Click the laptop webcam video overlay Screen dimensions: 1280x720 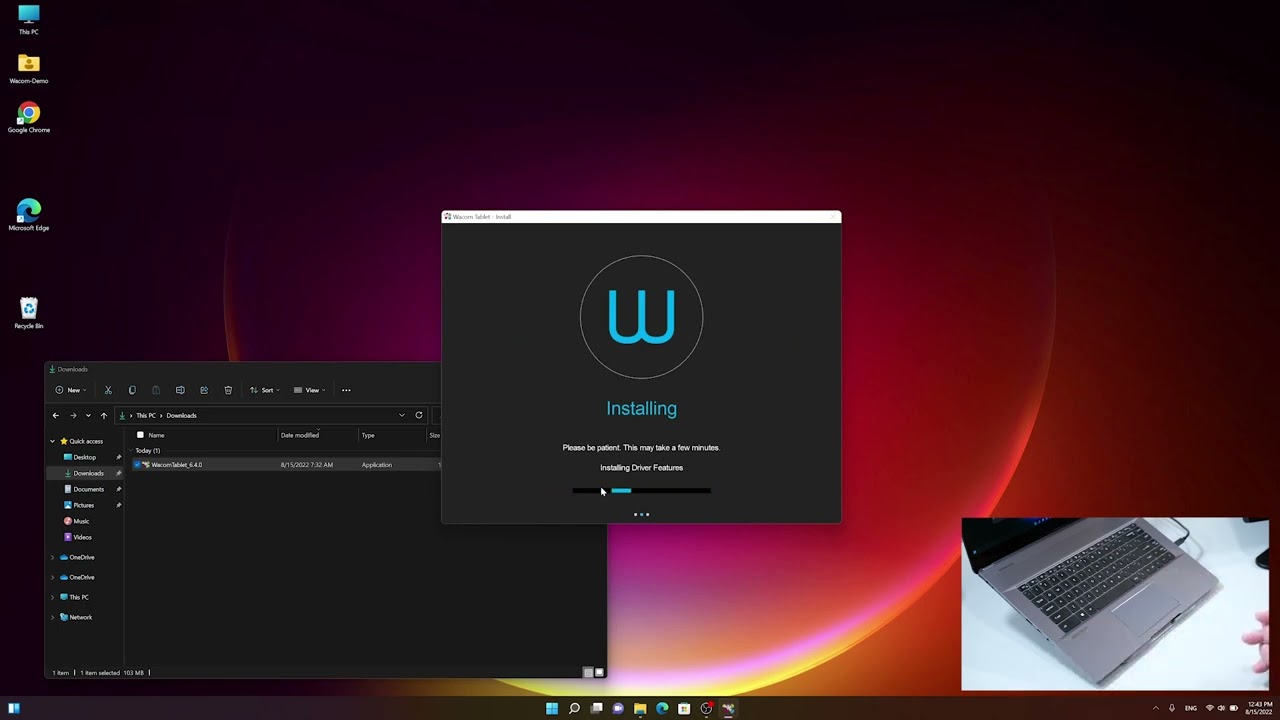pos(1115,604)
